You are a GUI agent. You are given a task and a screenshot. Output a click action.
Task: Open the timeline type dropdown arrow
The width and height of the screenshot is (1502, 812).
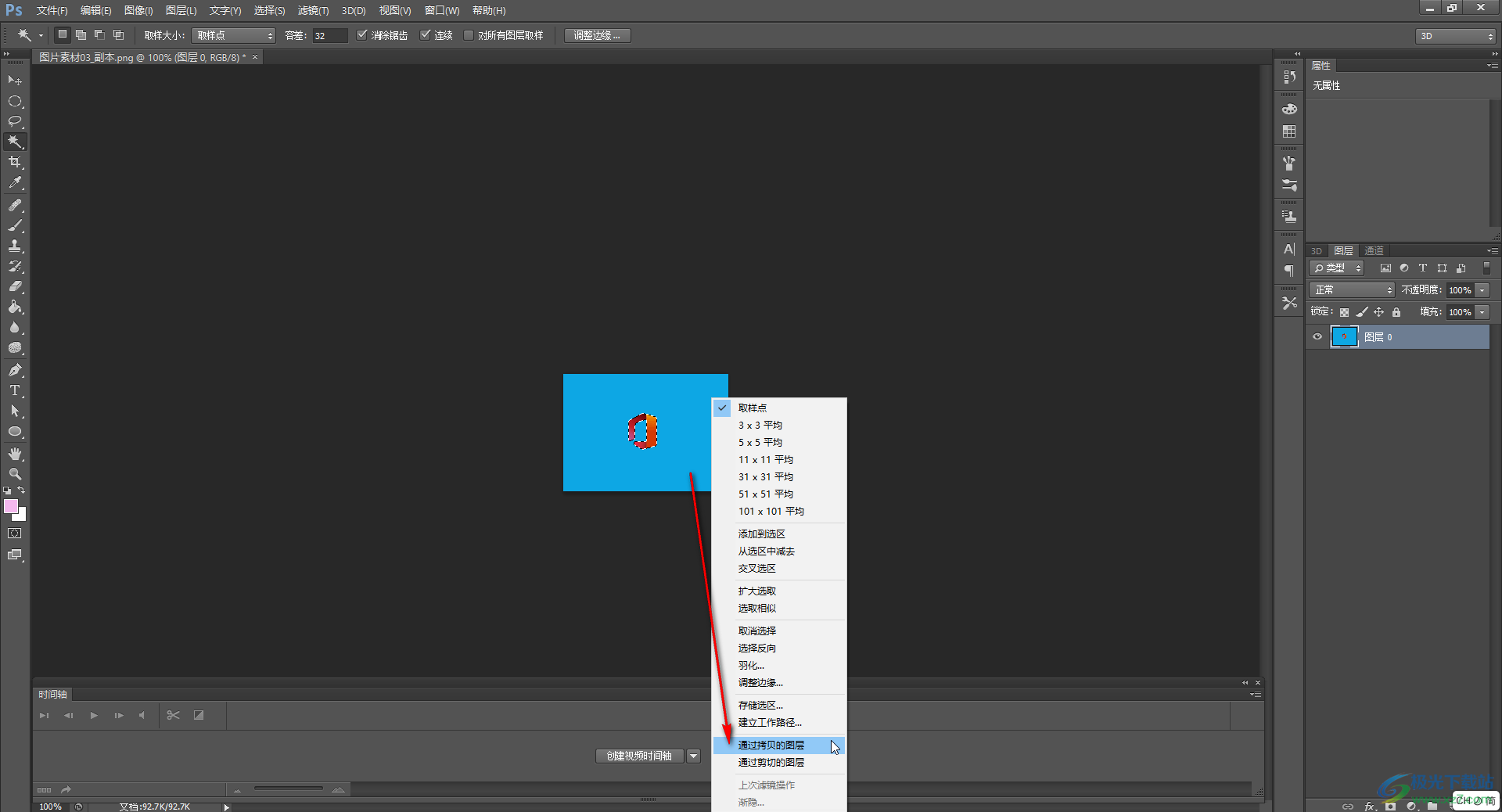point(693,756)
